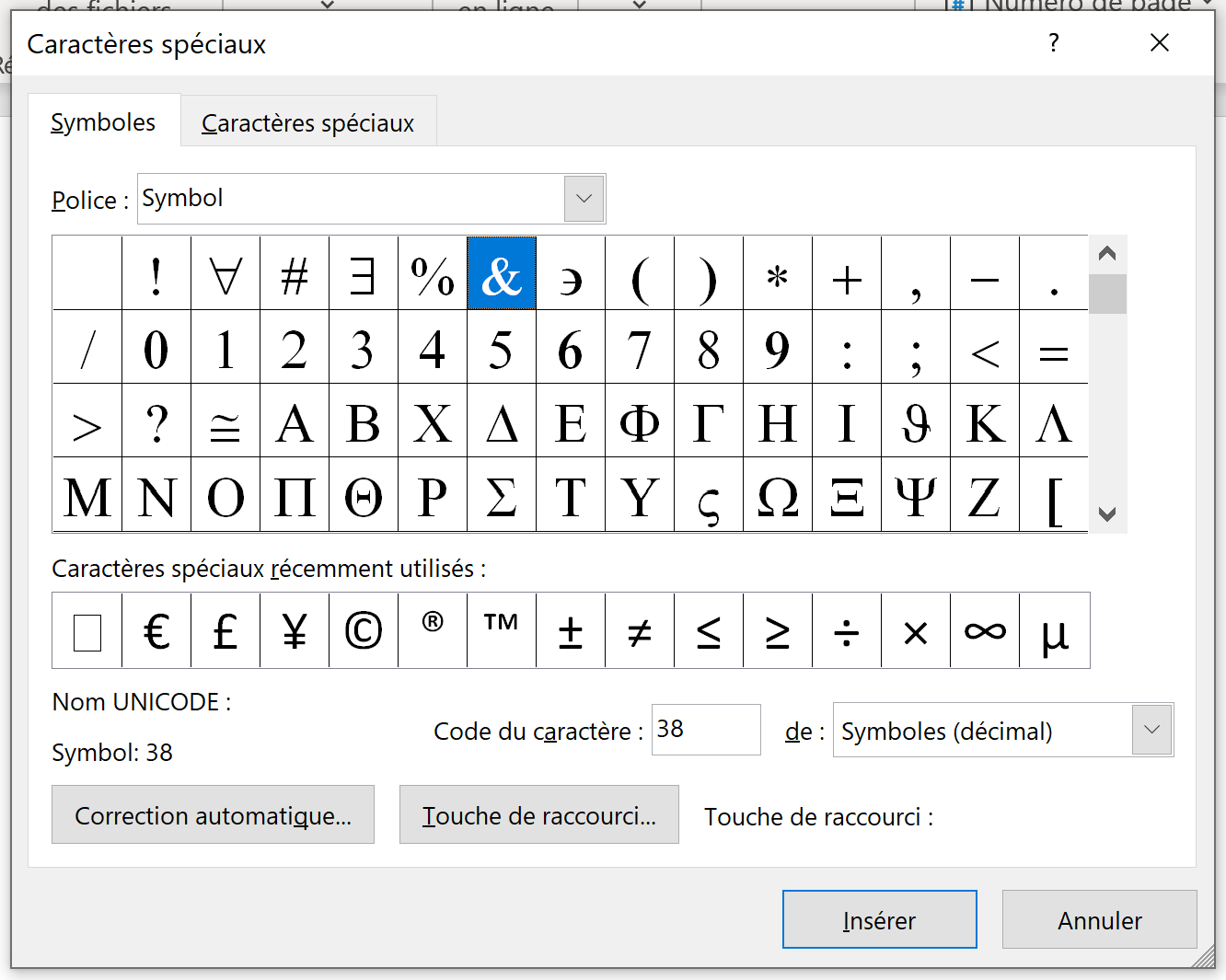Edit the Code du caractère field
Image resolution: width=1226 pixels, height=980 pixels.
tap(705, 729)
